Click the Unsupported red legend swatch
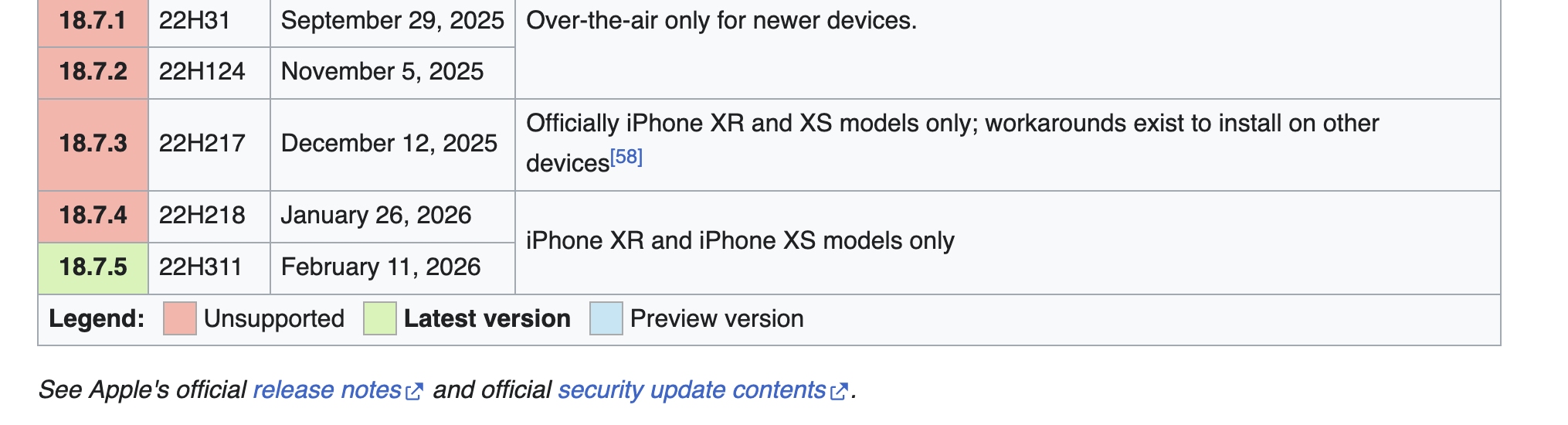This screenshot has height=425, width=1568. (180, 319)
